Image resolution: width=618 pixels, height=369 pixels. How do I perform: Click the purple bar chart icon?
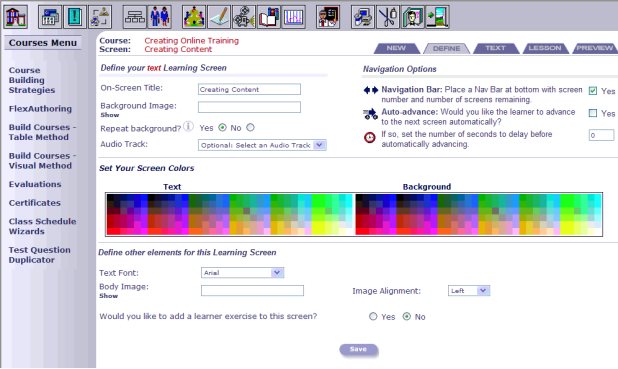(x=294, y=17)
